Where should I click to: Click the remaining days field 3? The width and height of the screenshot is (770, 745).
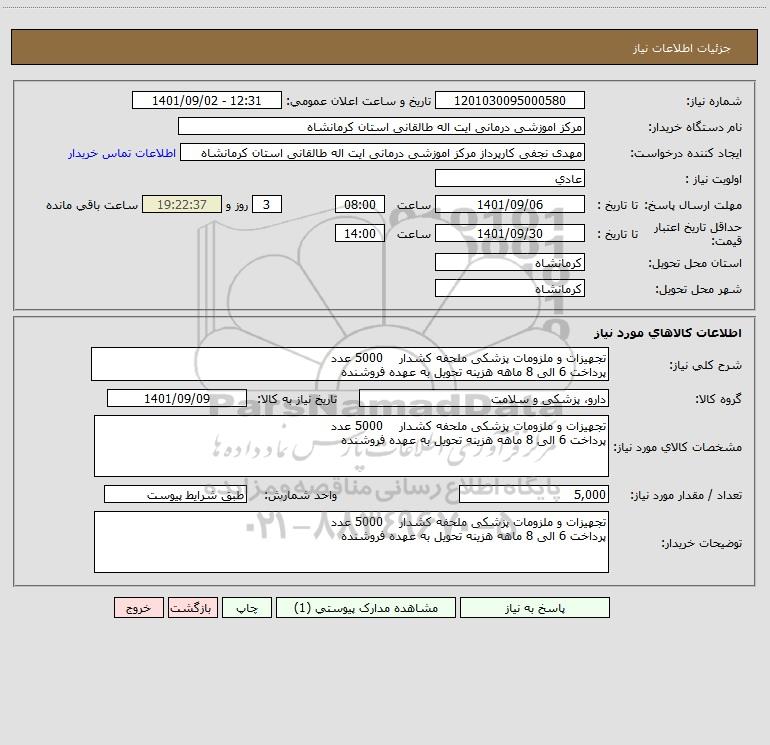[x=267, y=204]
